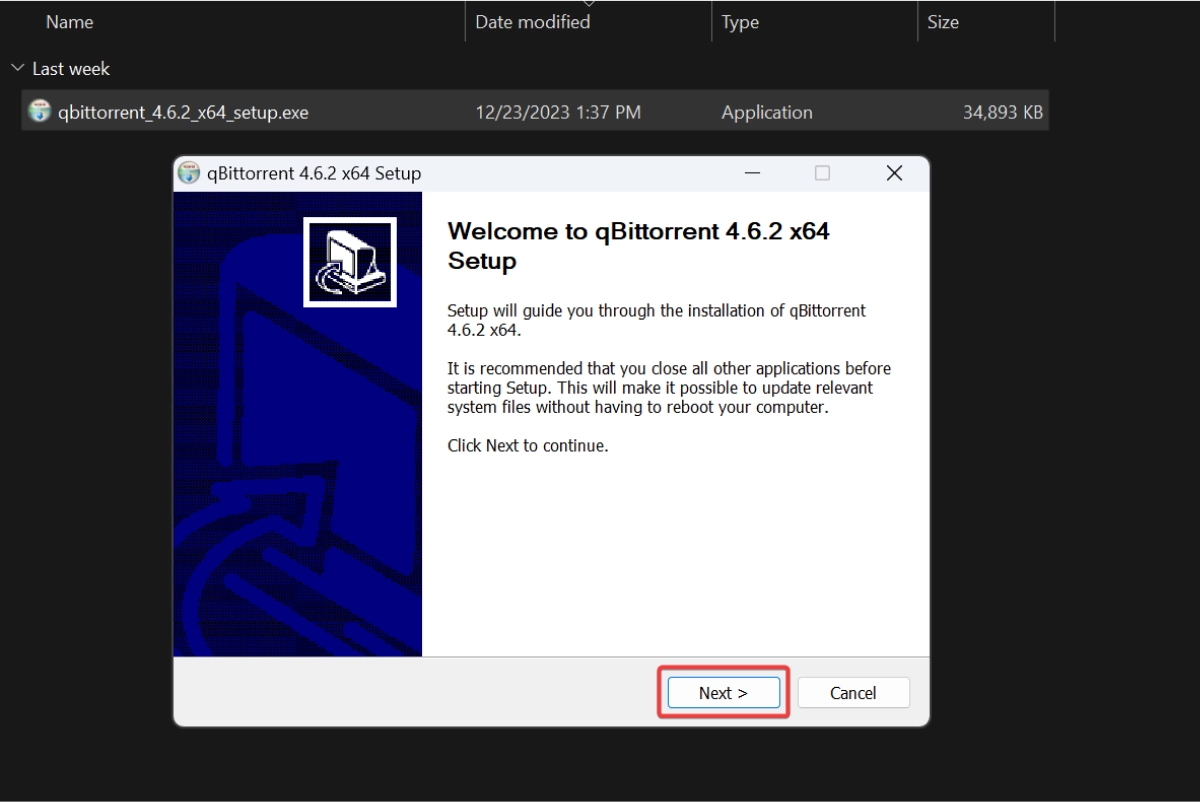Click the qBittorrent 4.6.2 x64 Setup title
The height and width of the screenshot is (802, 1200).
[x=314, y=173]
